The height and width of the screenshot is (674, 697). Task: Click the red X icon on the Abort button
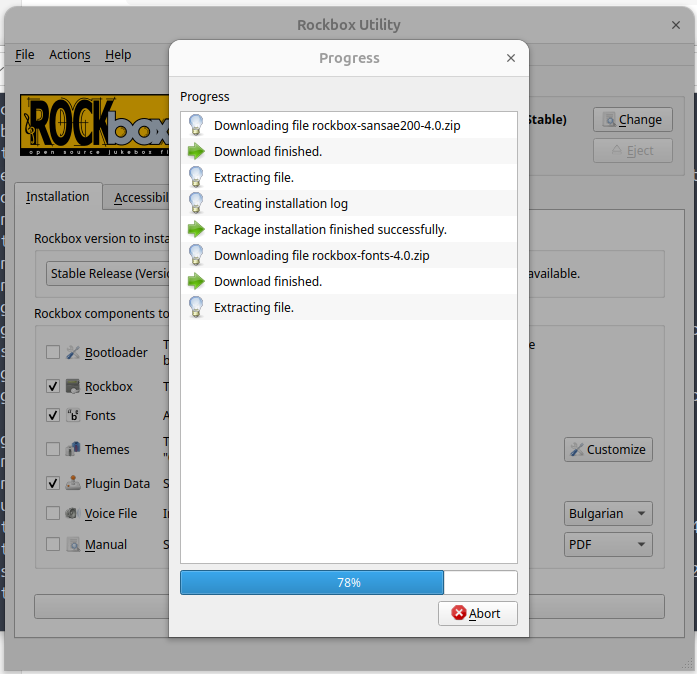pyautogui.click(x=458, y=613)
